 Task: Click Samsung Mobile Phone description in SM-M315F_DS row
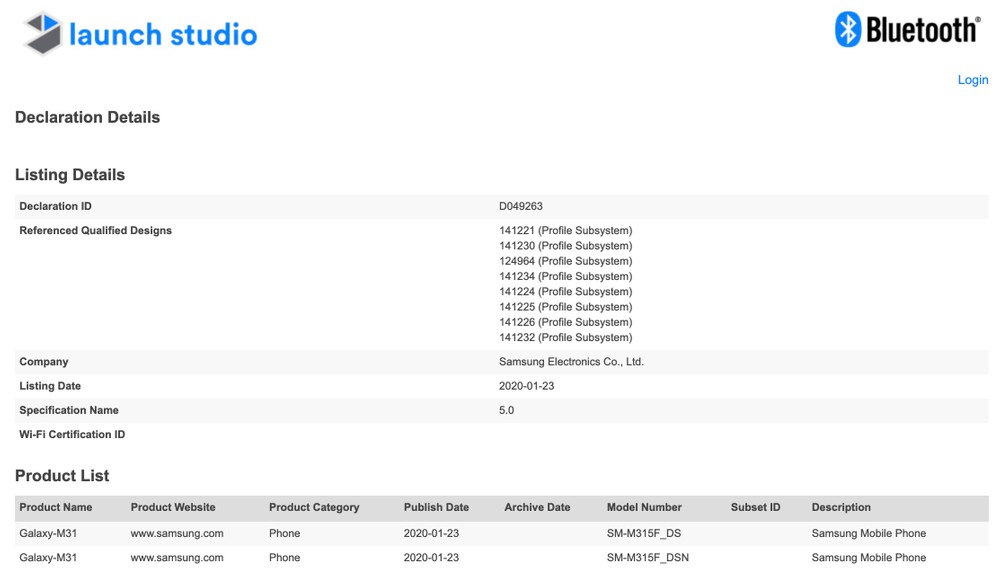click(869, 533)
